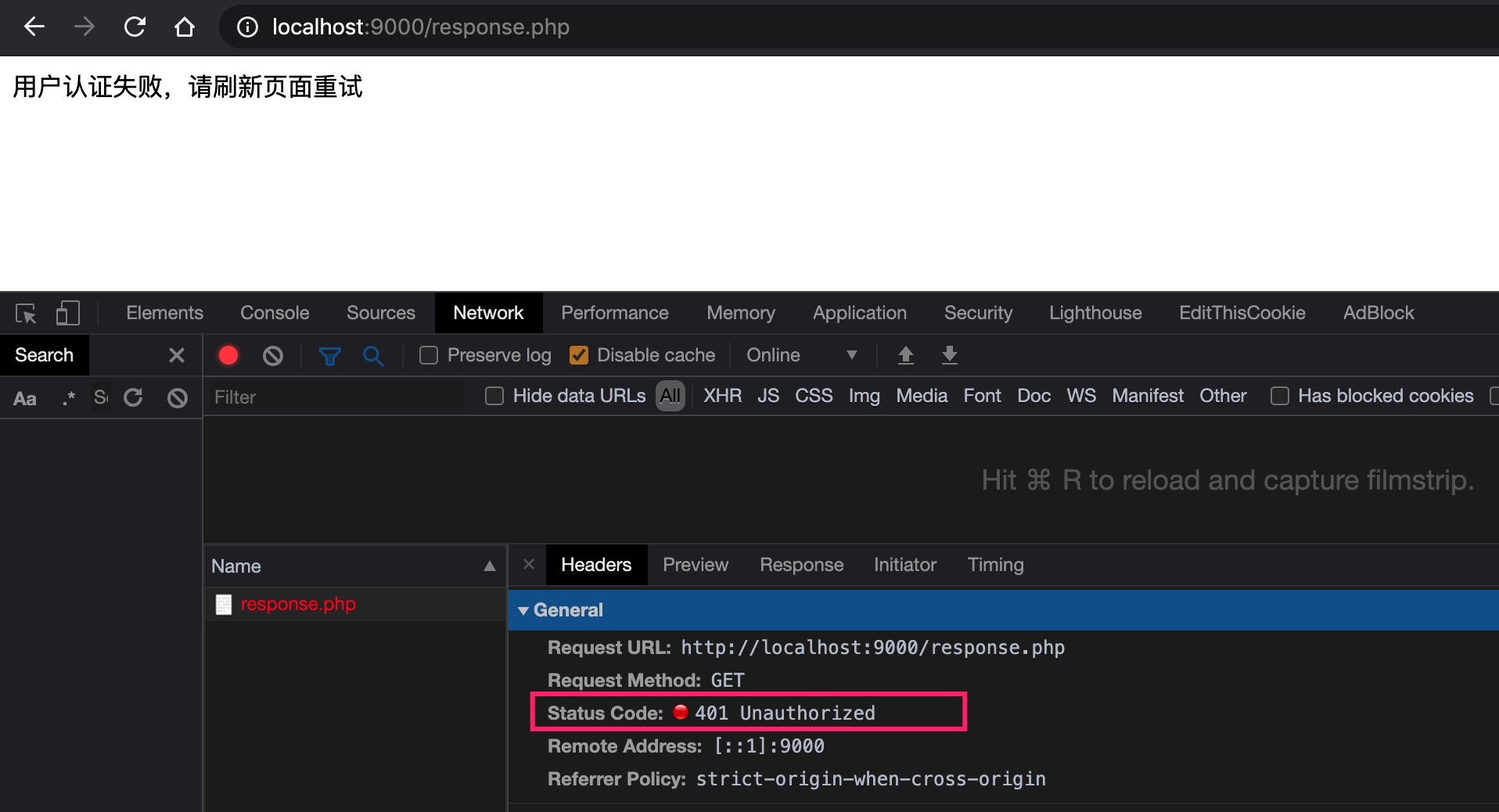
Task: Select the response.php request row
Action: click(355, 604)
